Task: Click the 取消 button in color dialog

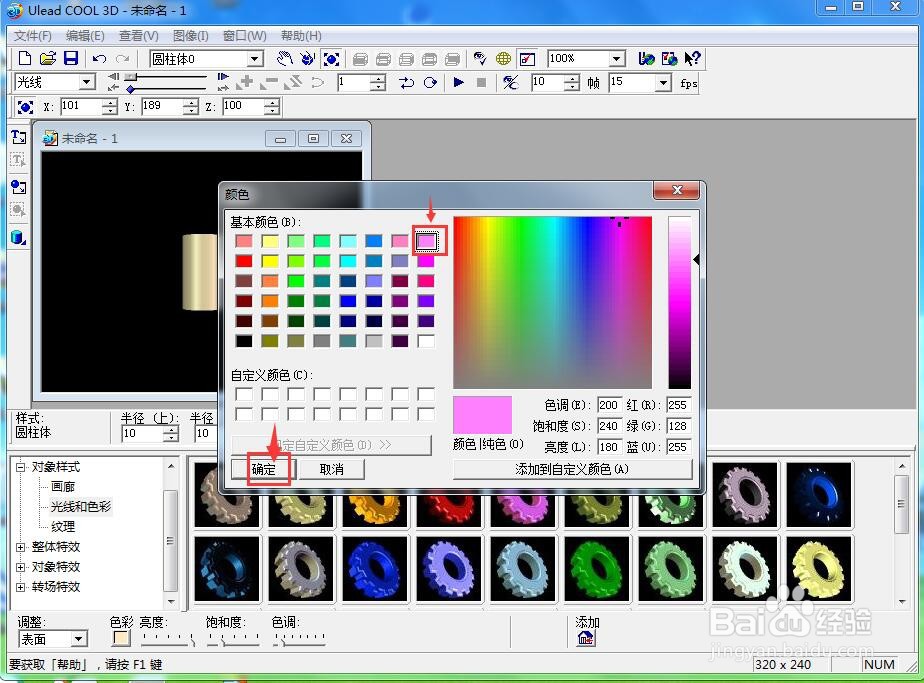Action: (332, 469)
